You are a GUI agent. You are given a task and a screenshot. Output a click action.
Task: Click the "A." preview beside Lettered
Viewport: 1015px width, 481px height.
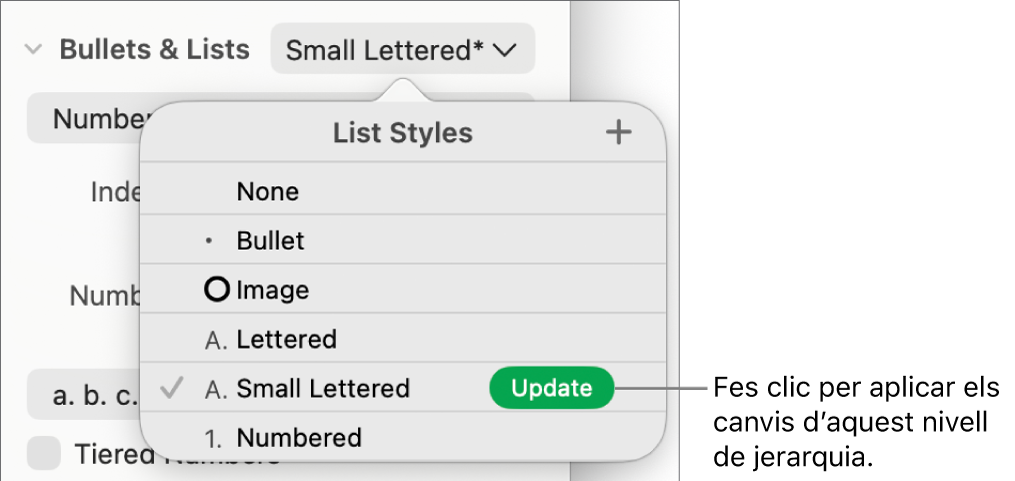coord(216,340)
